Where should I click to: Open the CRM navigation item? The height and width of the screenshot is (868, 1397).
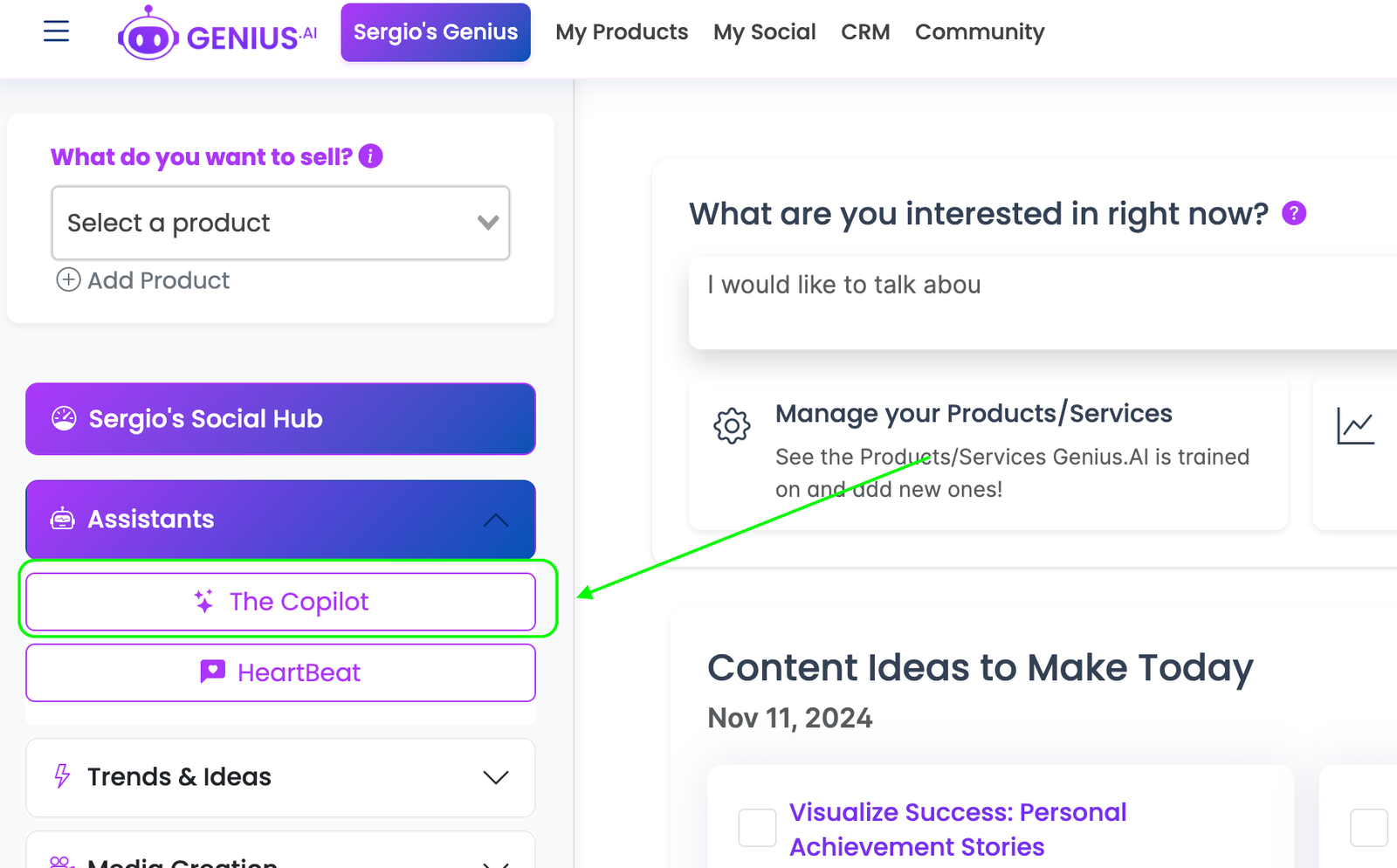865,32
